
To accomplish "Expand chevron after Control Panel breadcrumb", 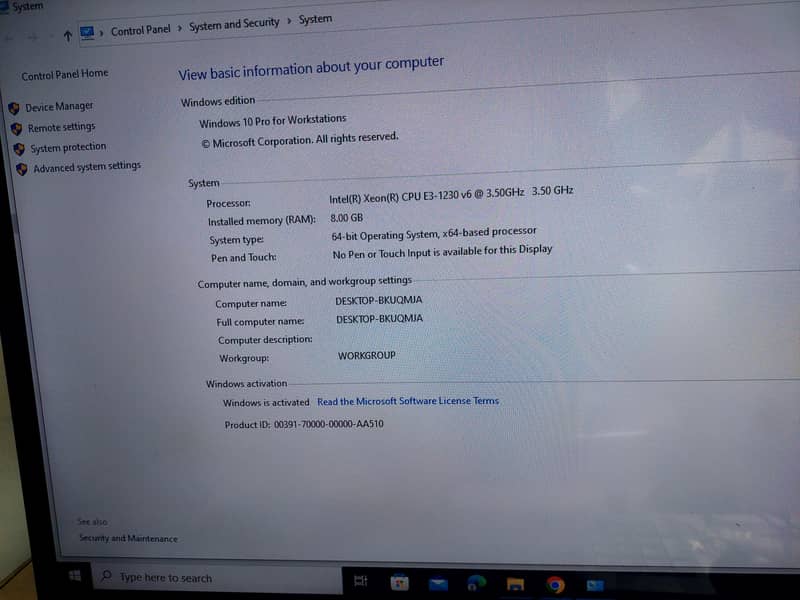I will (x=180, y=28).
